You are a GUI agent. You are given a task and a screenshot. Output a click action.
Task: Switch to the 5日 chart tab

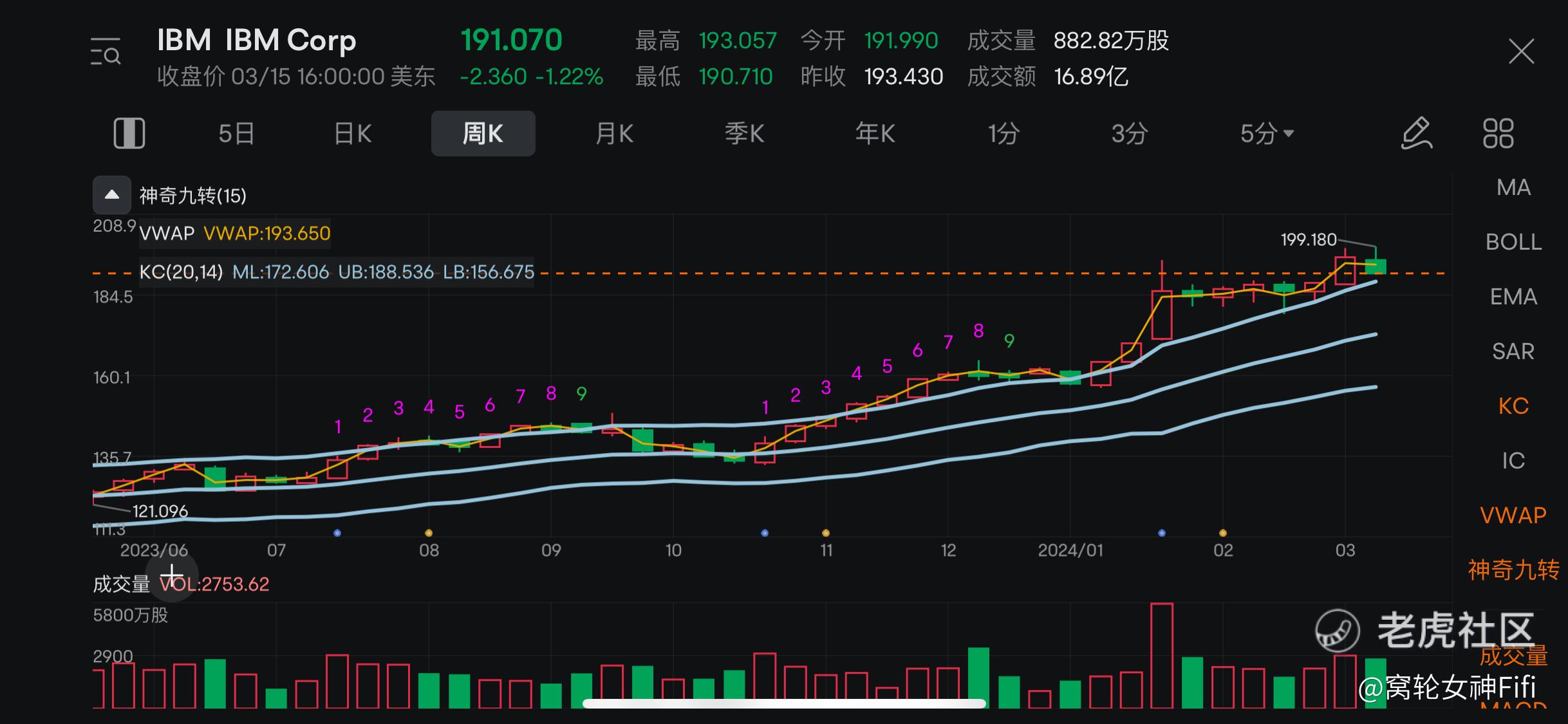click(x=236, y=133)
